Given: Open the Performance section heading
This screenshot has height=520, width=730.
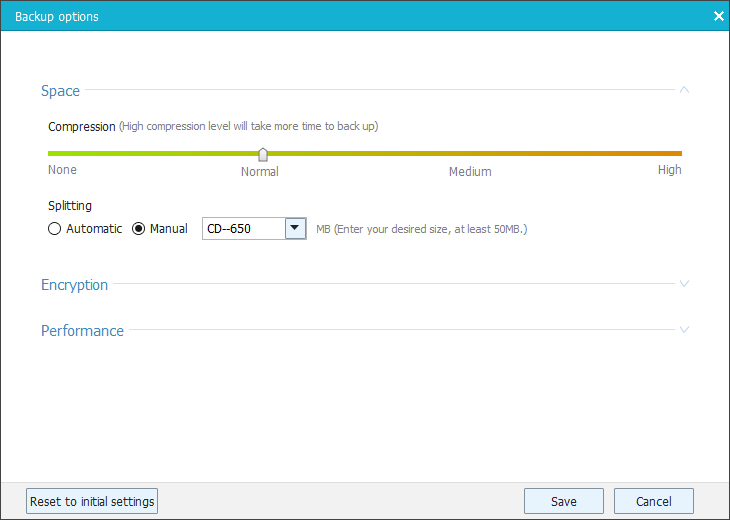Looking at the screenshot, I should [82, 331].
